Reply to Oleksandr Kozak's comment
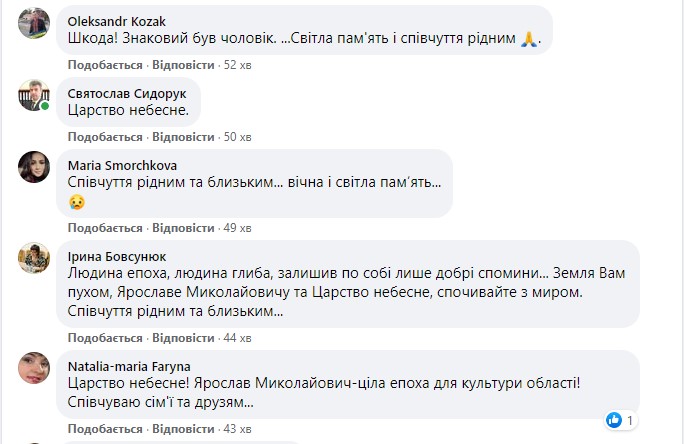 tap(183, 64)
